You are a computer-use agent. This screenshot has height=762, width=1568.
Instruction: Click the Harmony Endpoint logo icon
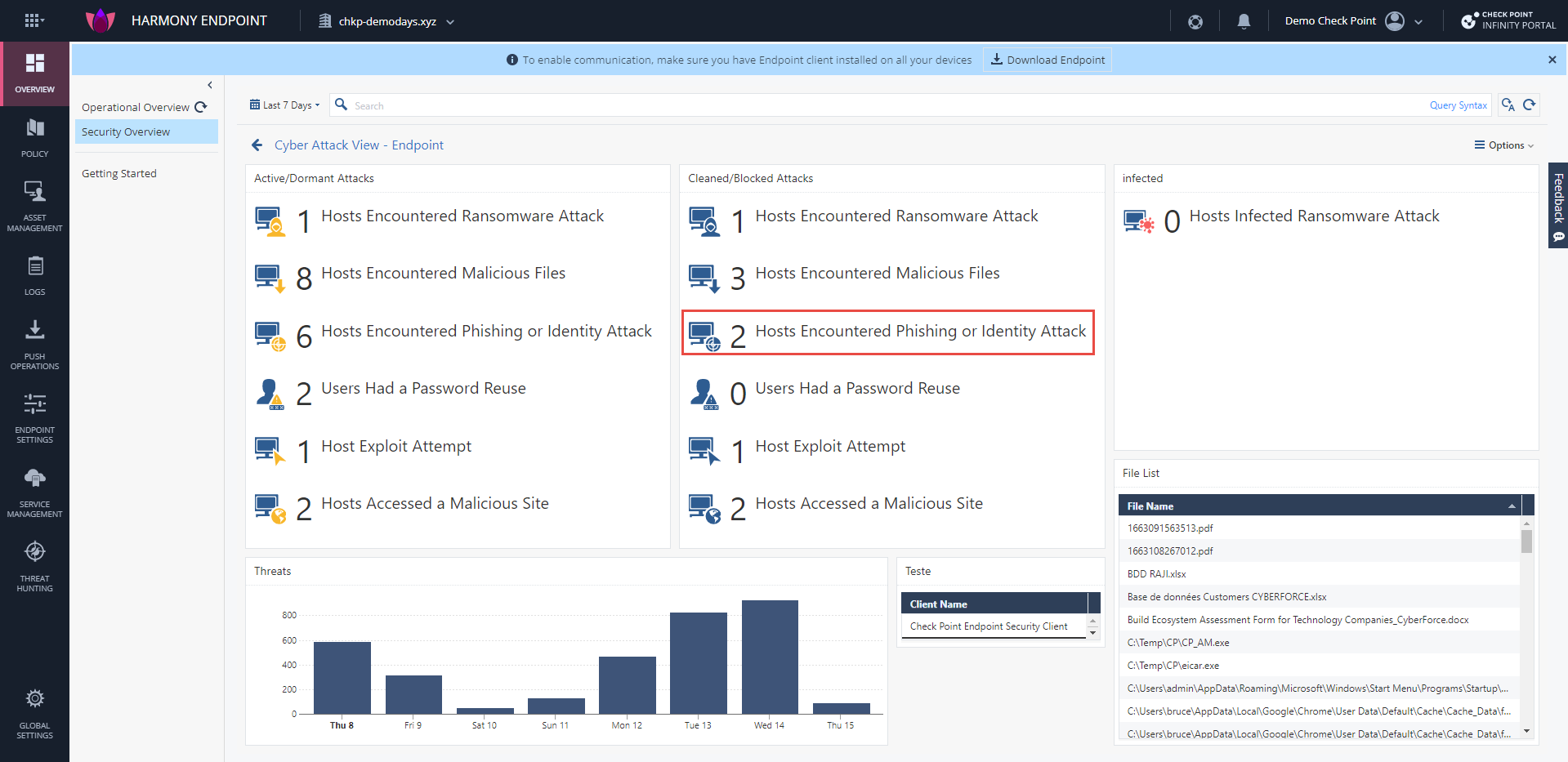pos(101,20)
